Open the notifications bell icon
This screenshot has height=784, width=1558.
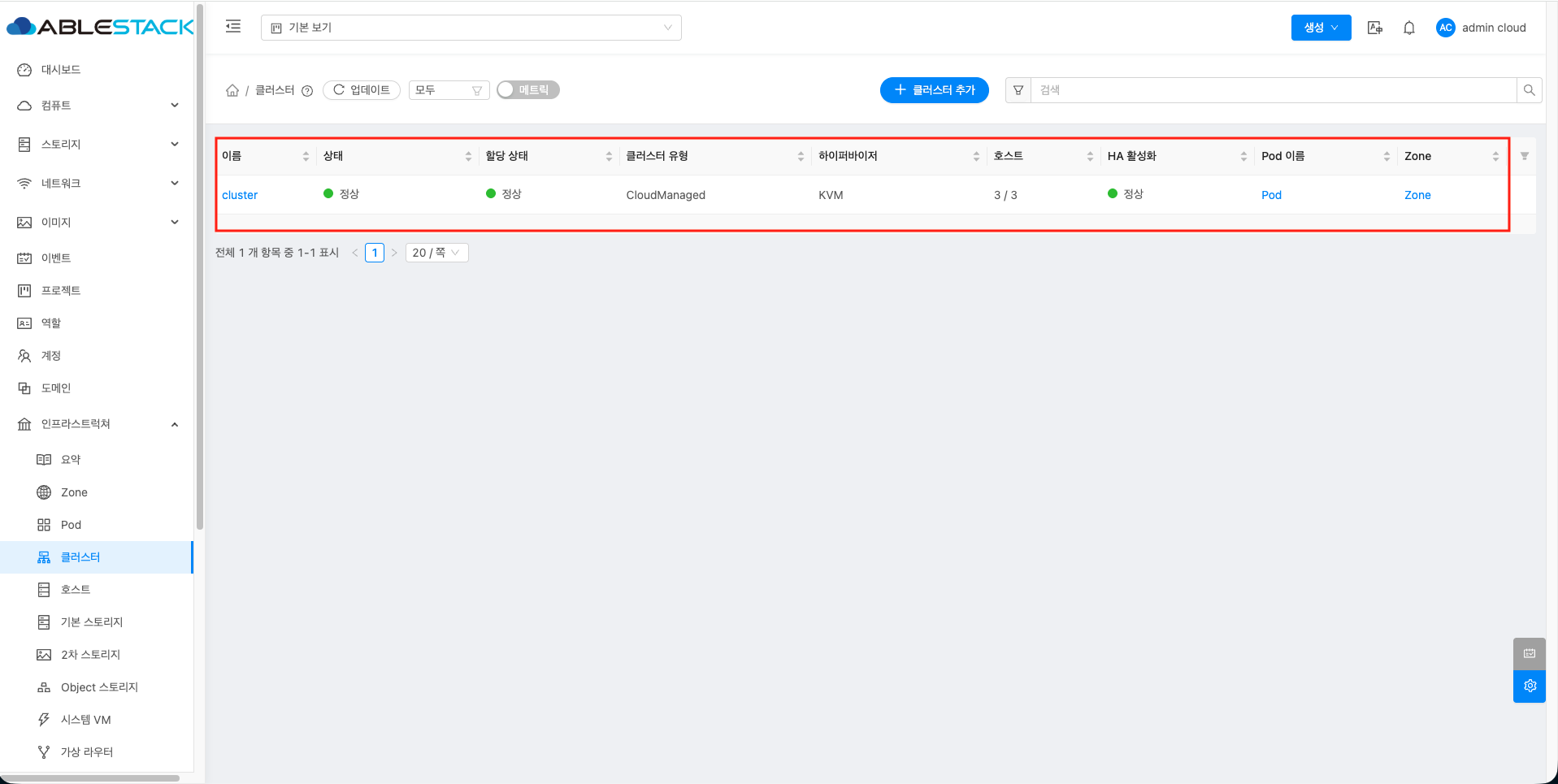point(1409,28)
